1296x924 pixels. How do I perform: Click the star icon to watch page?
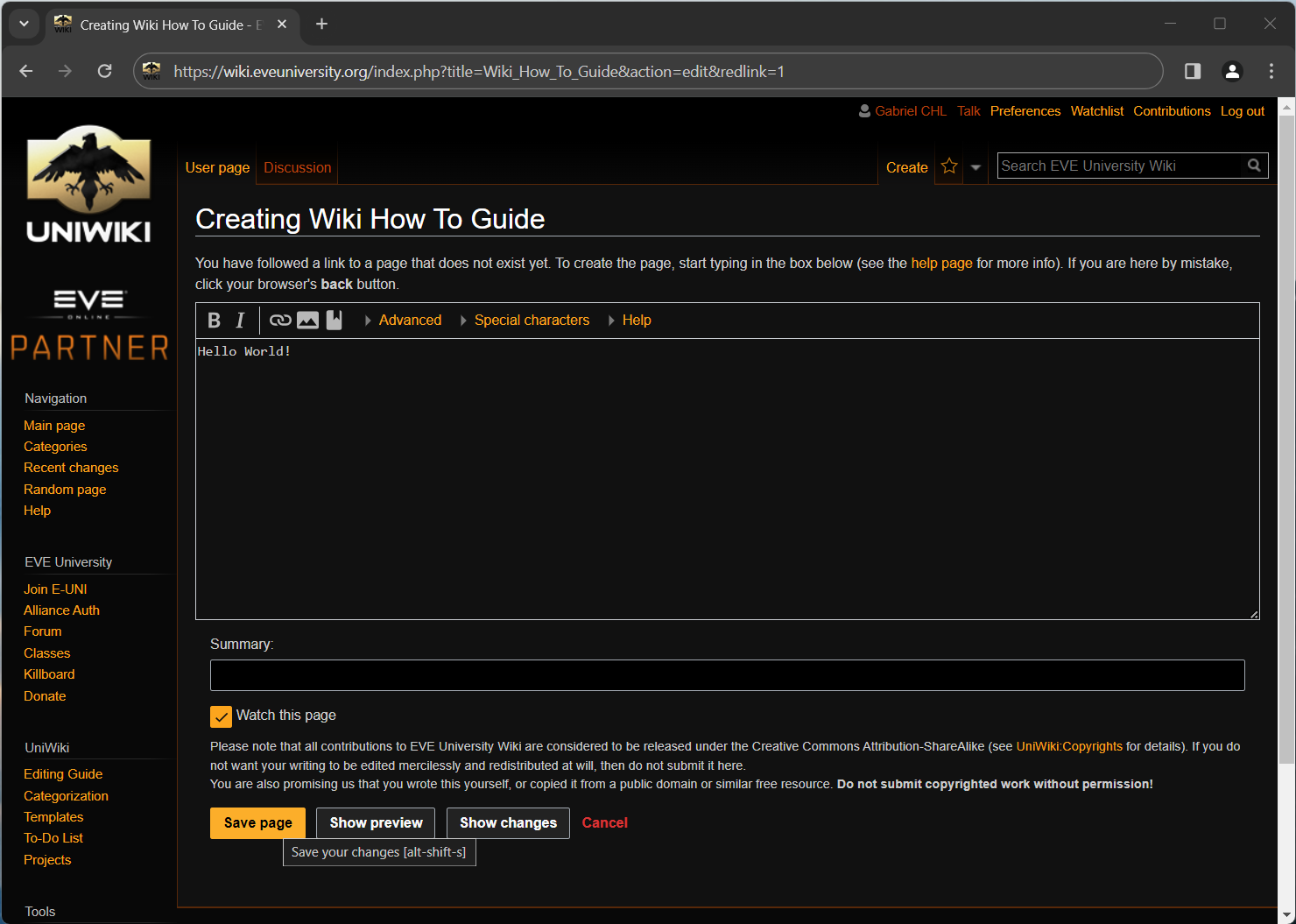[949, 166]
